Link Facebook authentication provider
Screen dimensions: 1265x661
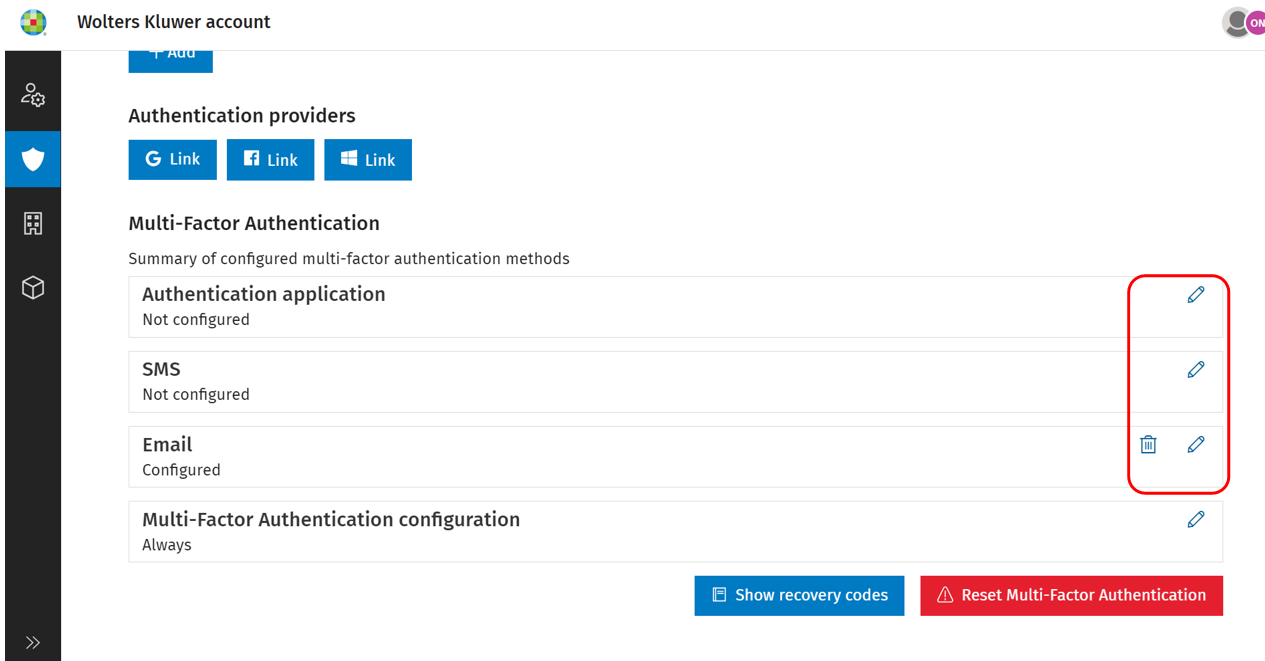coord(270,159)
